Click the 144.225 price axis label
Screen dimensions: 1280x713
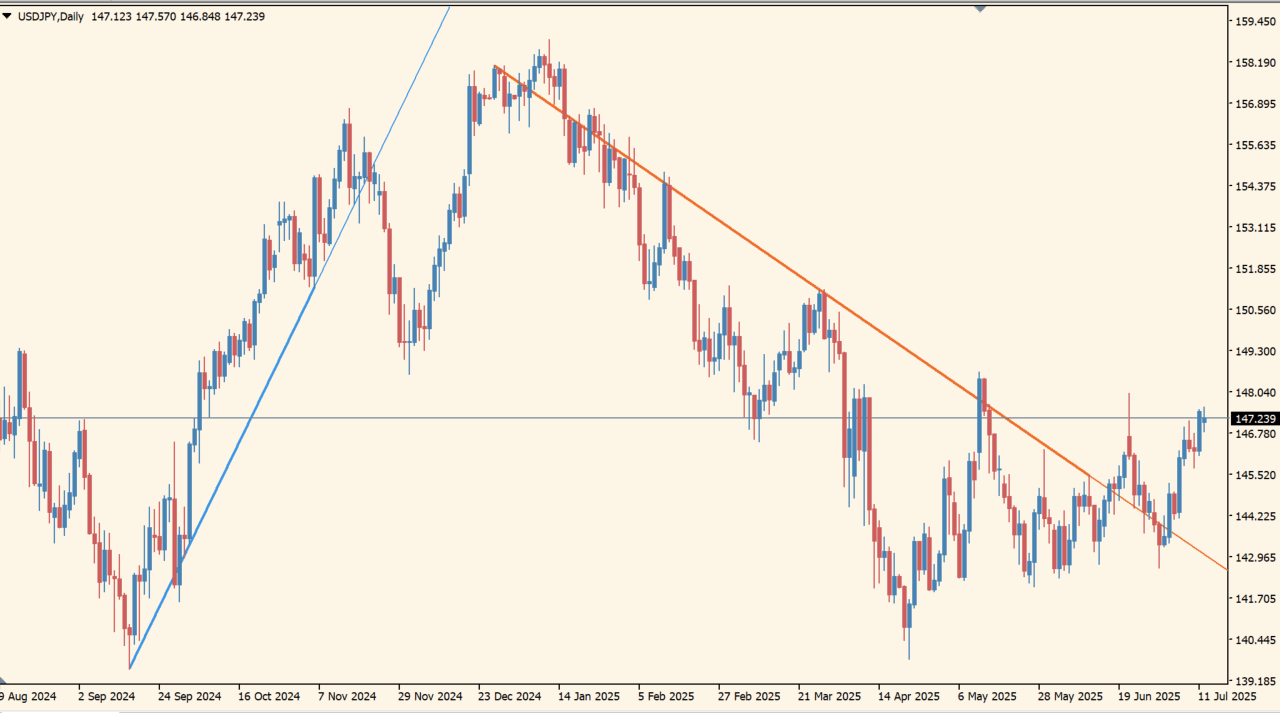pyautogui.click(x=1255, y=516)
